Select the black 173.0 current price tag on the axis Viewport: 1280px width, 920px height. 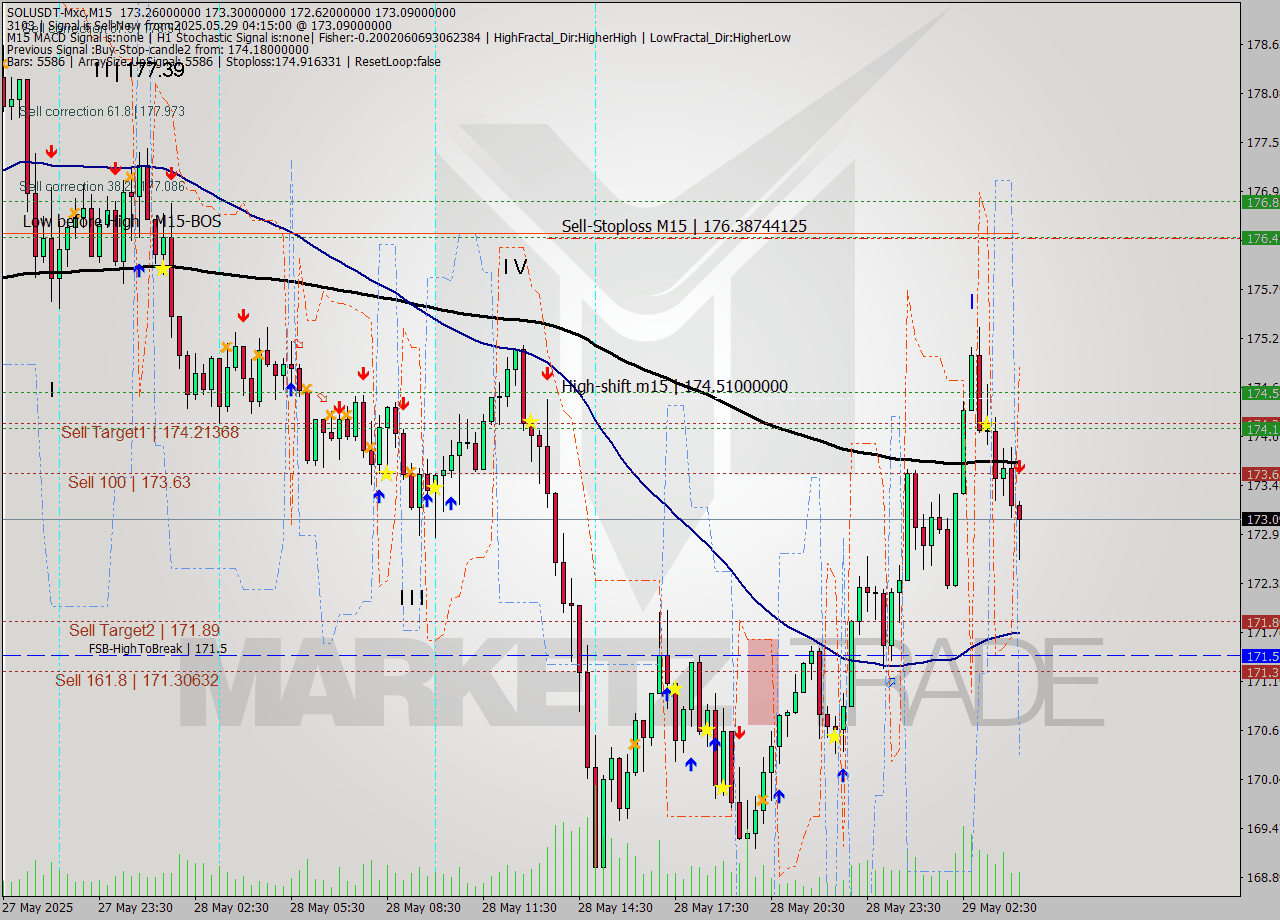[x=1258, y=519]
